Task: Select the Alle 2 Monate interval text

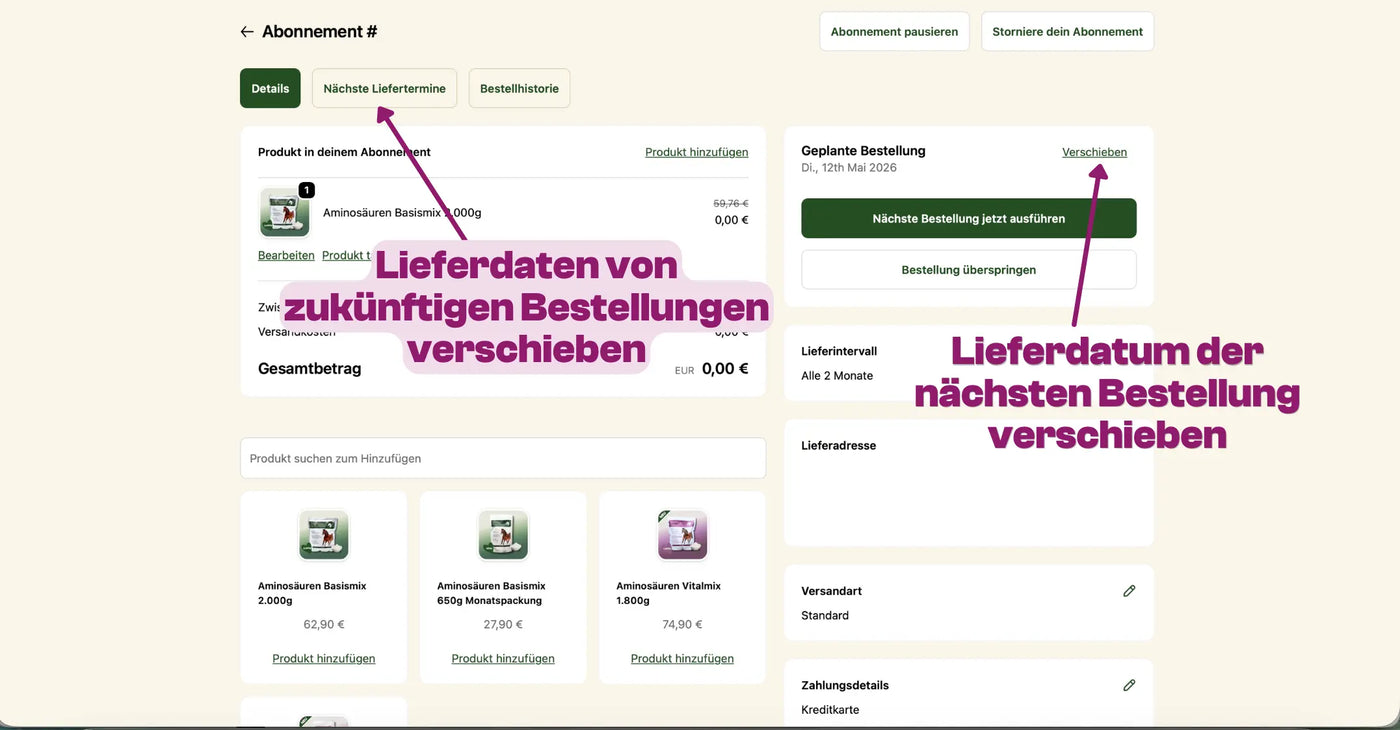Action: pos(837,376)
